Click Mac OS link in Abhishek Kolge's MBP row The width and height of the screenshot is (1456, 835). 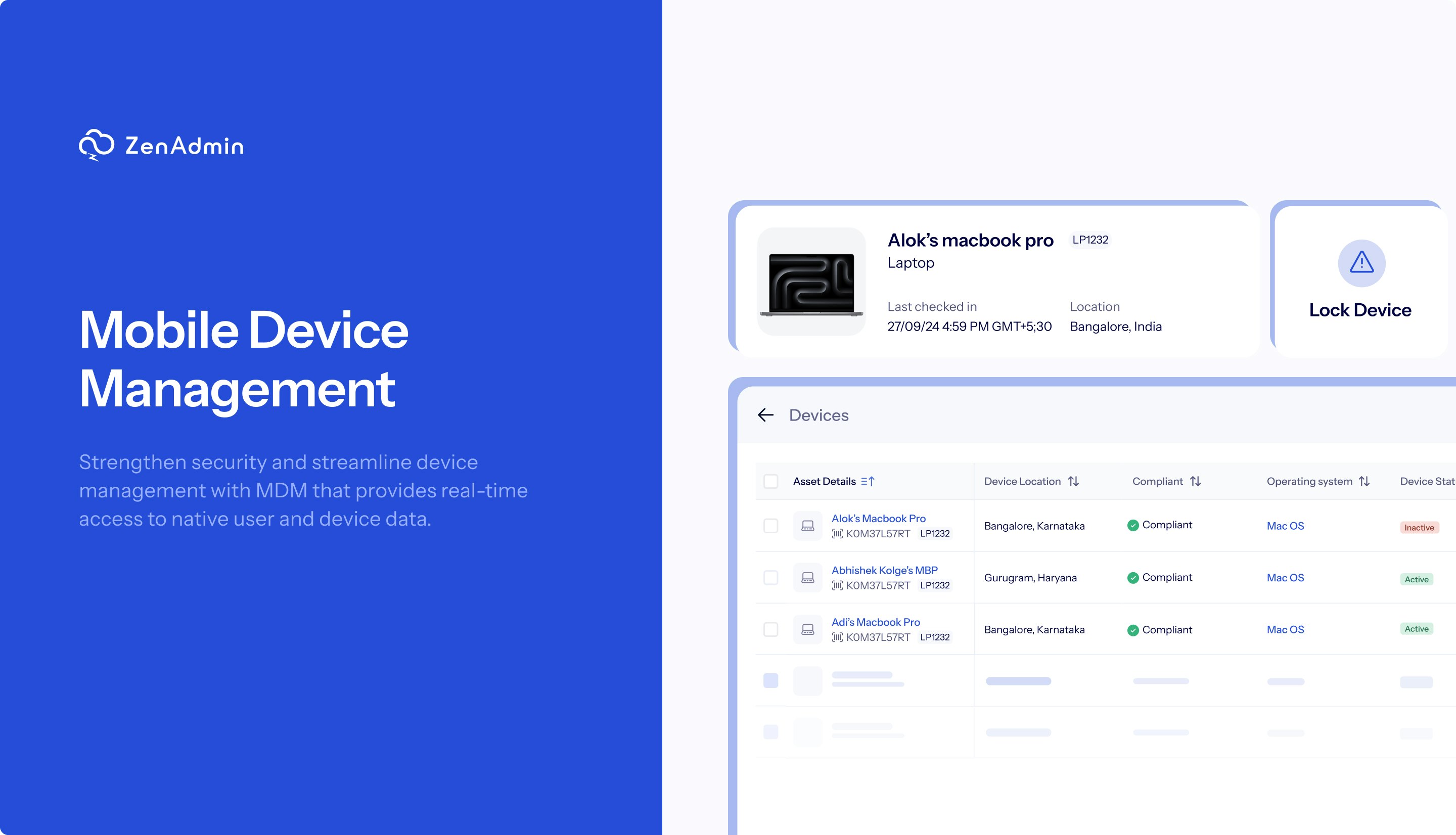pos(1285,578)
